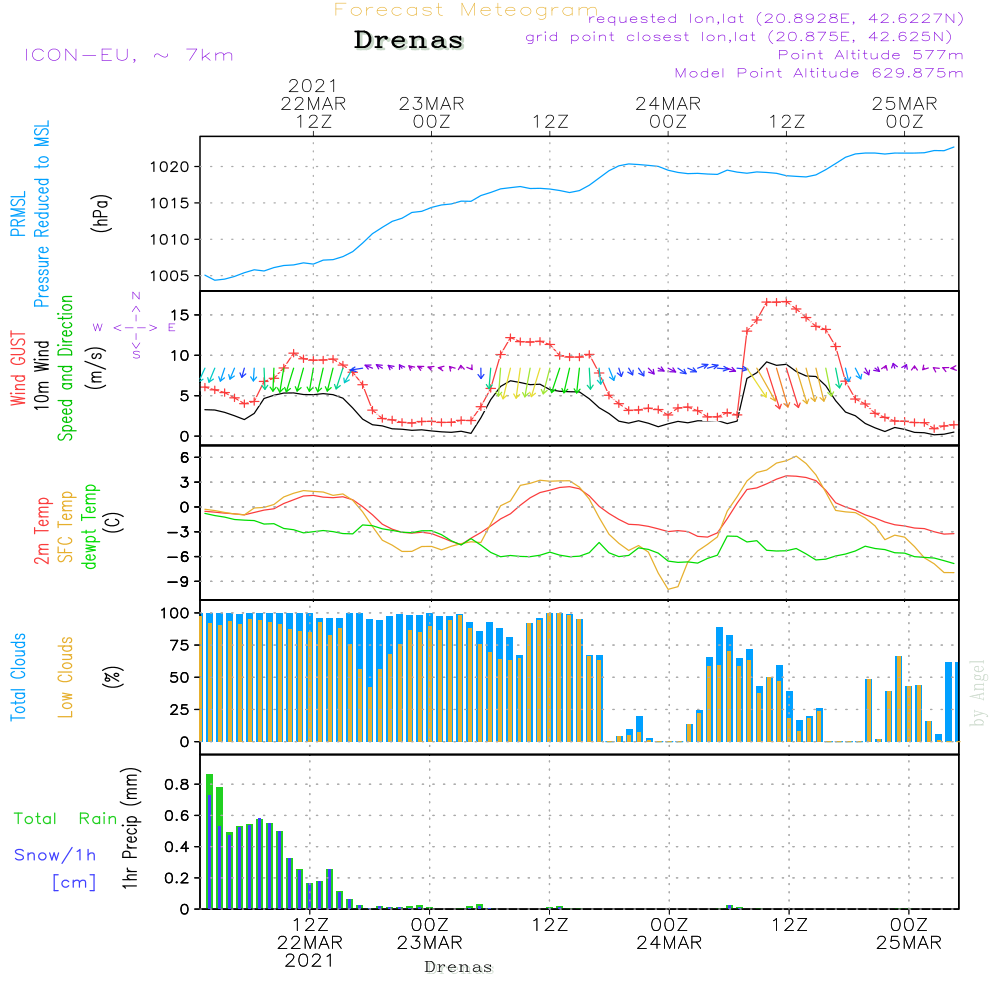The image size is (1000, 1000).
Task: Click the wind direction compass rose
Action: click(x=135, y=326)
